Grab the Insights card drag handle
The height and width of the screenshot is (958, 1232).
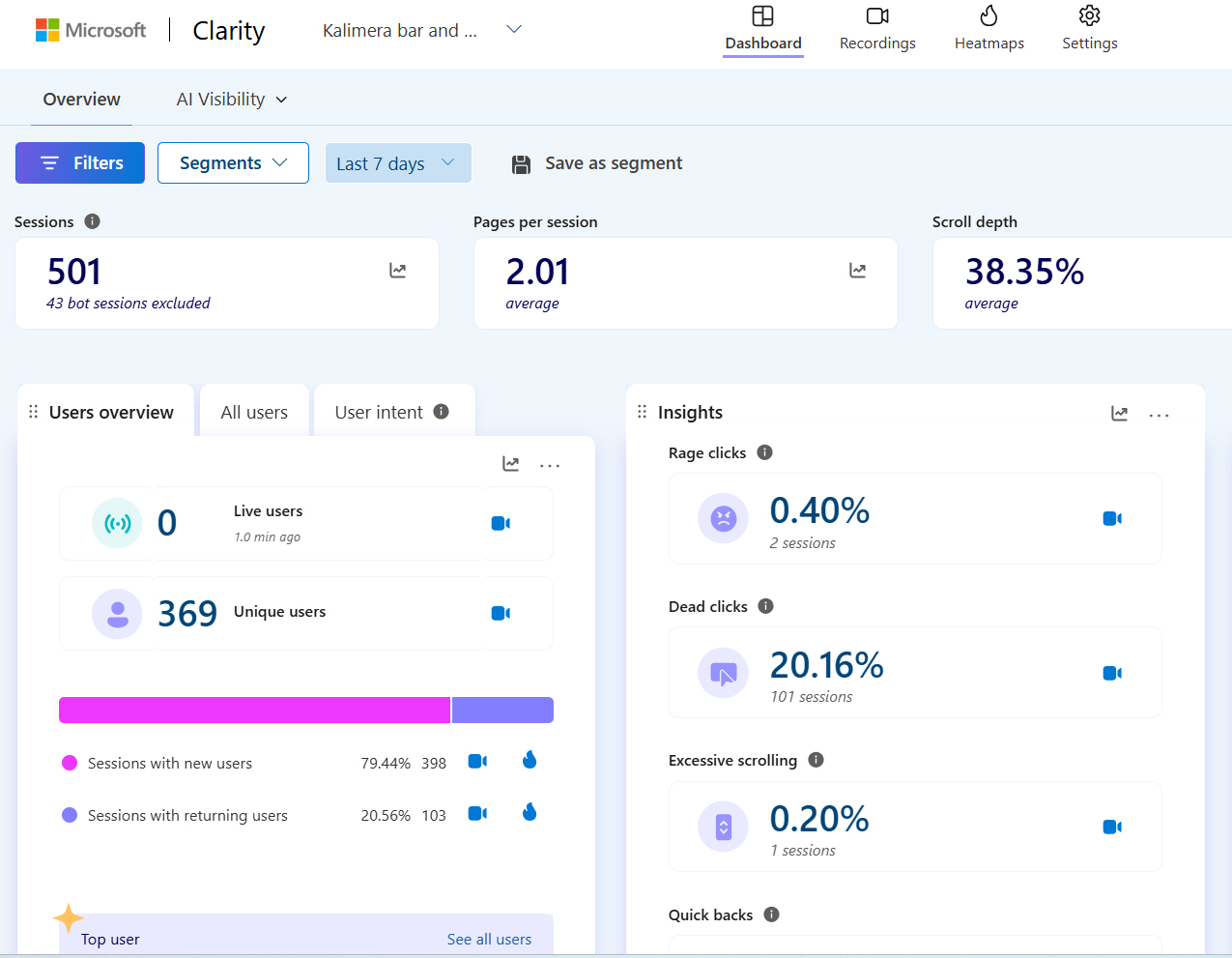coord(642,412)
